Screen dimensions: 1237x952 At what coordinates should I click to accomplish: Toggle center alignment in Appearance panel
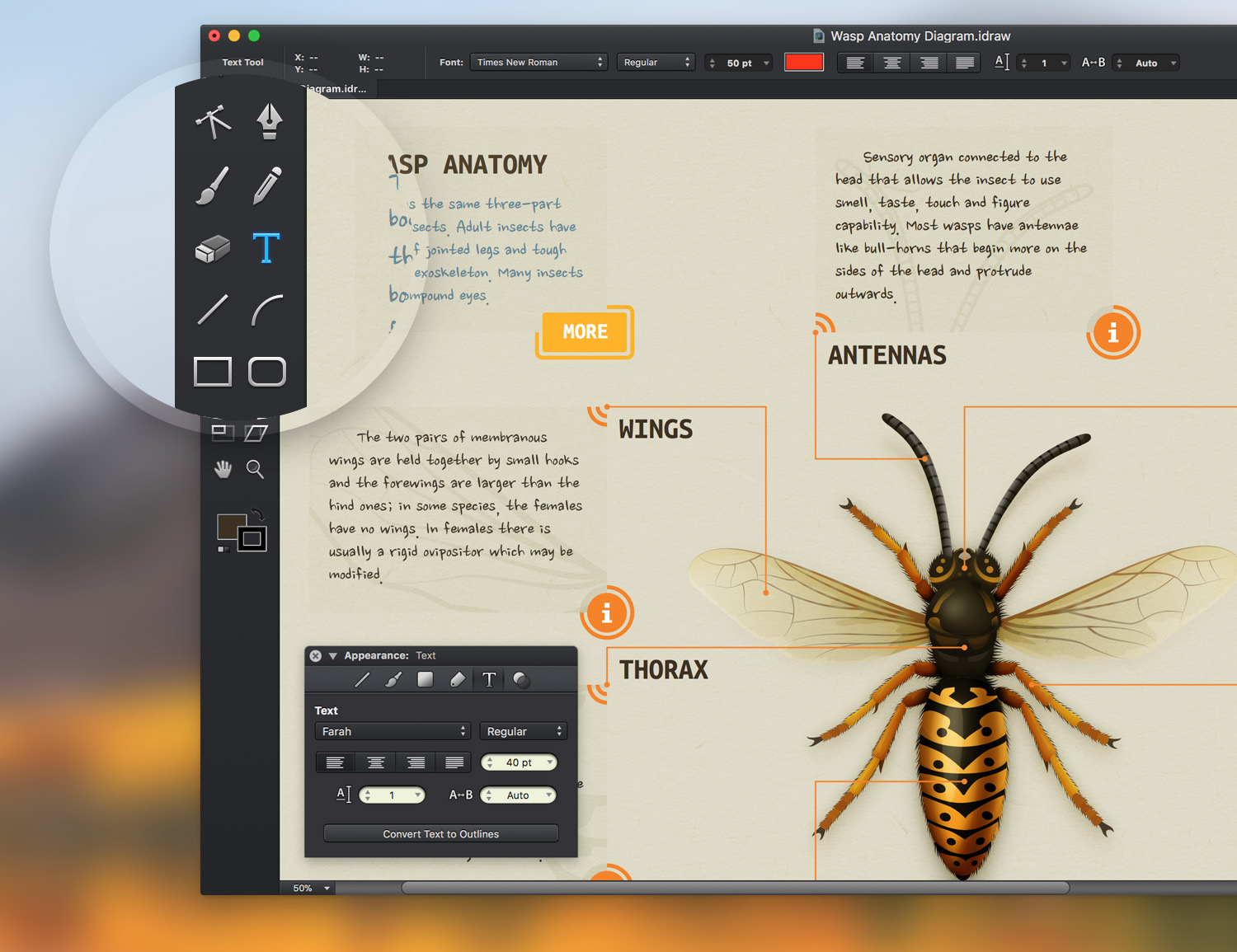click(375, 762)
